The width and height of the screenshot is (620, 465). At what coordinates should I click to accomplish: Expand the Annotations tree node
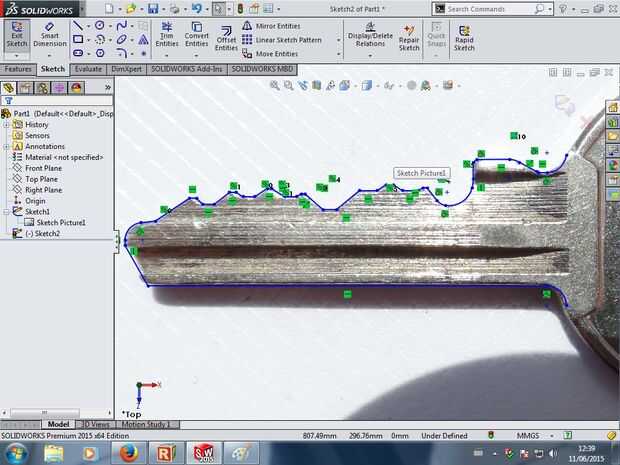(x=6, y=147)
